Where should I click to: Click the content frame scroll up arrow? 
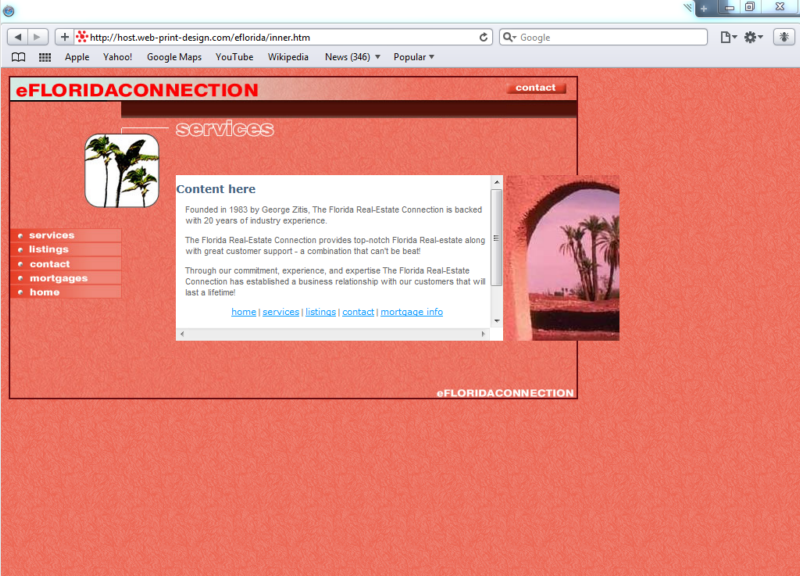496,182
